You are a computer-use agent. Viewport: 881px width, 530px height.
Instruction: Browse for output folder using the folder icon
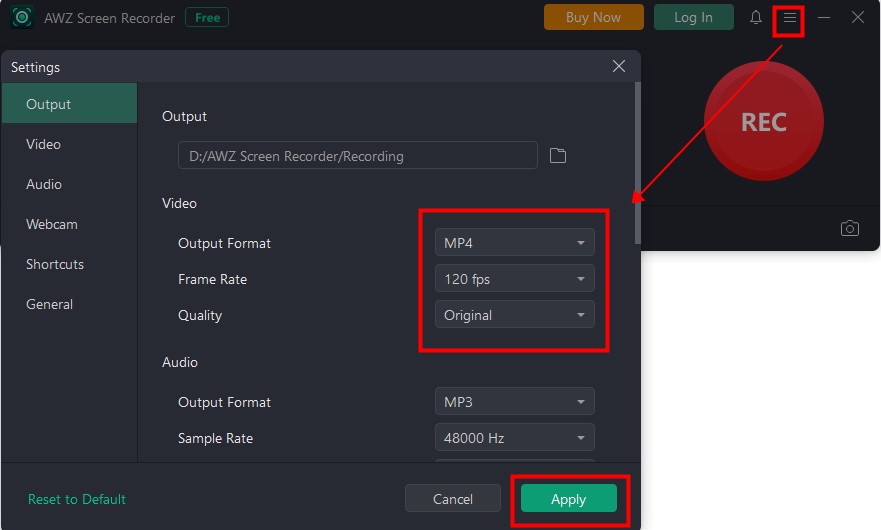557,156
